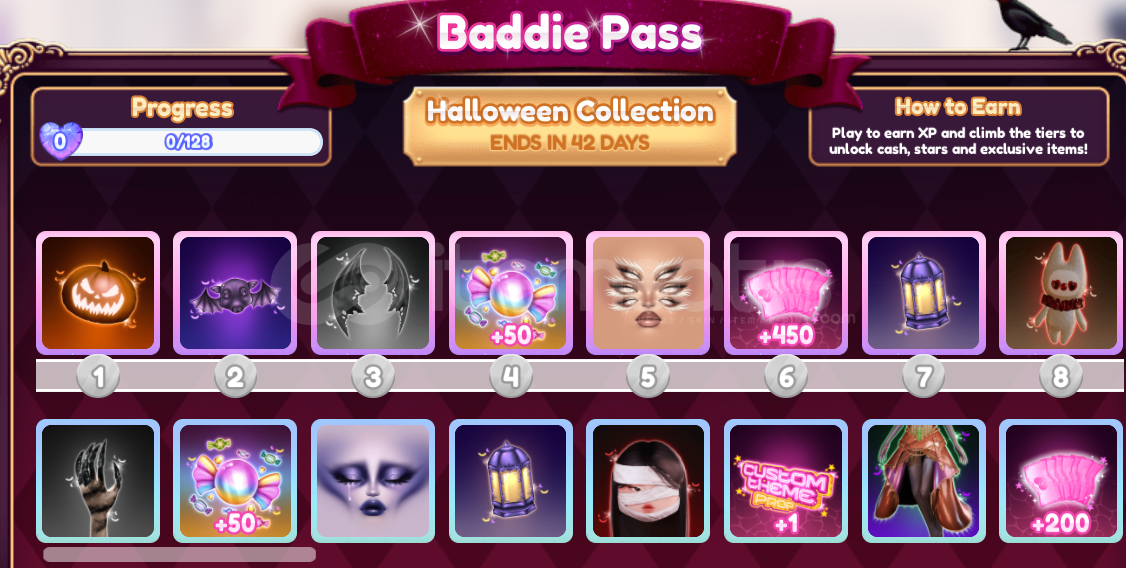This screenshot has width=1126, height=568.
Task: Claim the Custom Theme Prop +1 reward
Action: tap(786, 481)
